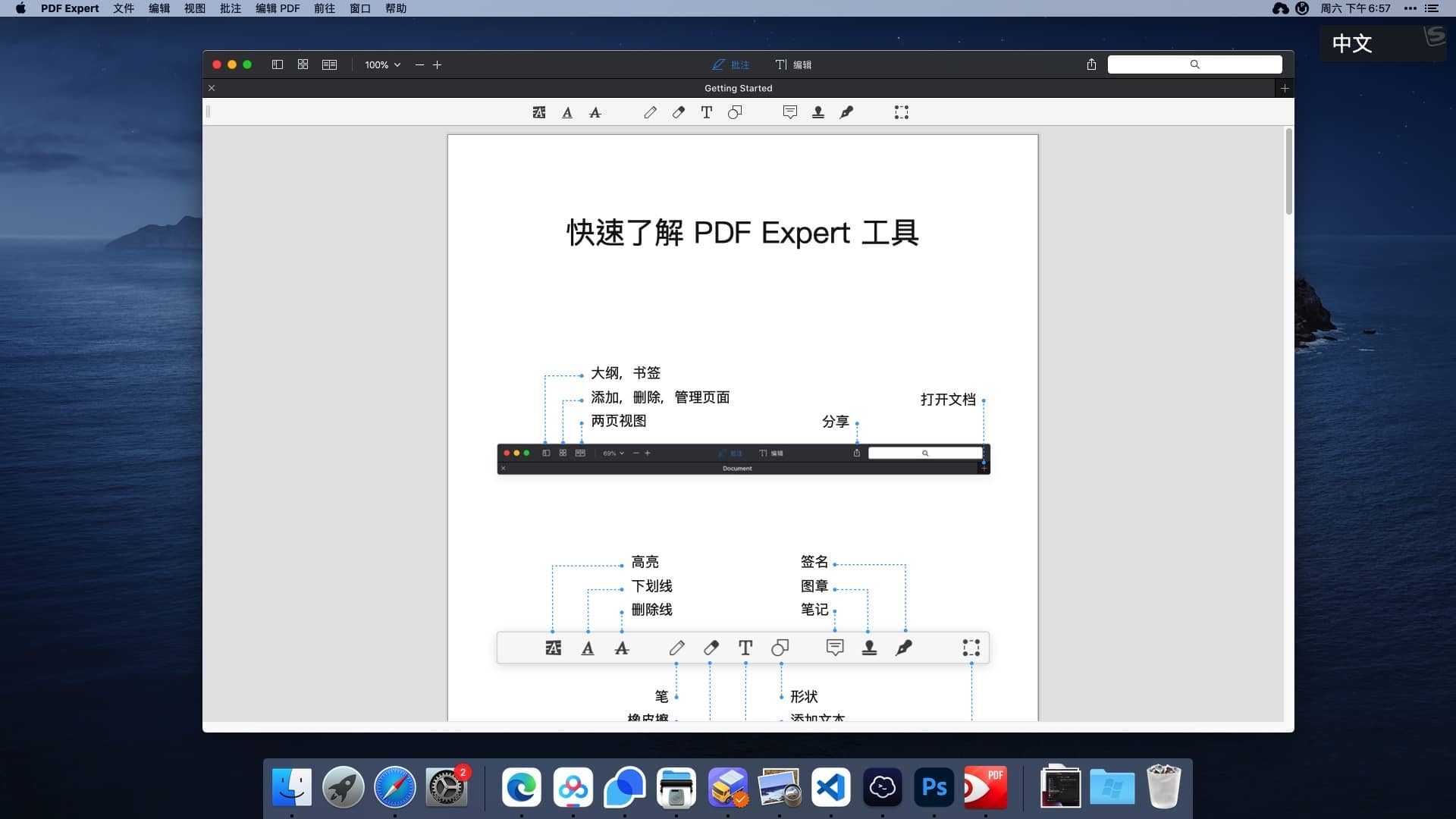The image size is (1456, 819).
Task: Show page thumbnails grid view
Action: pyautogui.click(x=303, y=64)
